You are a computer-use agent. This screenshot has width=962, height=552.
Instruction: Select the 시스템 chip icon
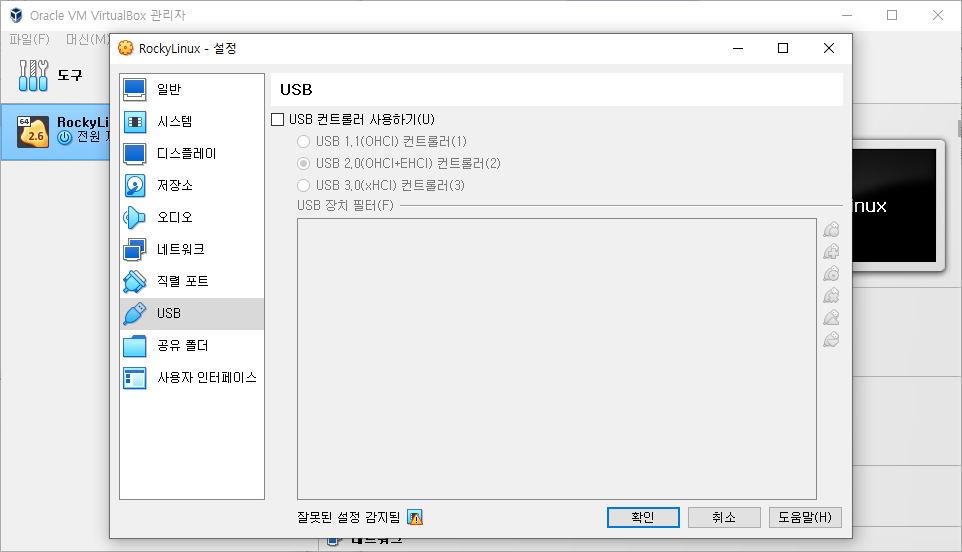134,121
